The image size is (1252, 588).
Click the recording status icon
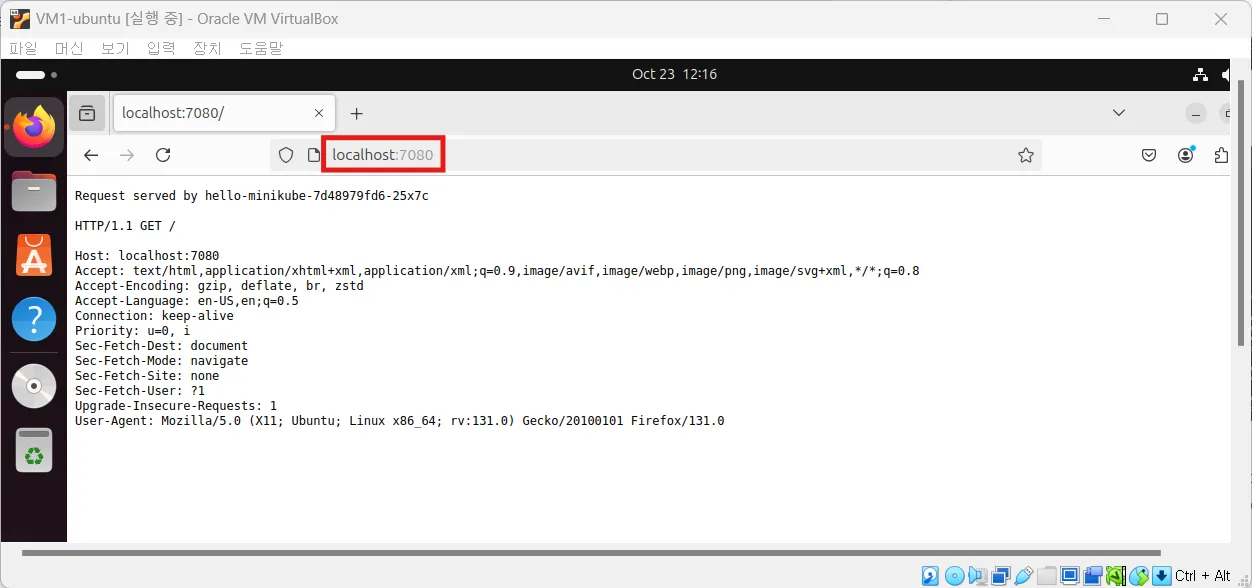1093,576
